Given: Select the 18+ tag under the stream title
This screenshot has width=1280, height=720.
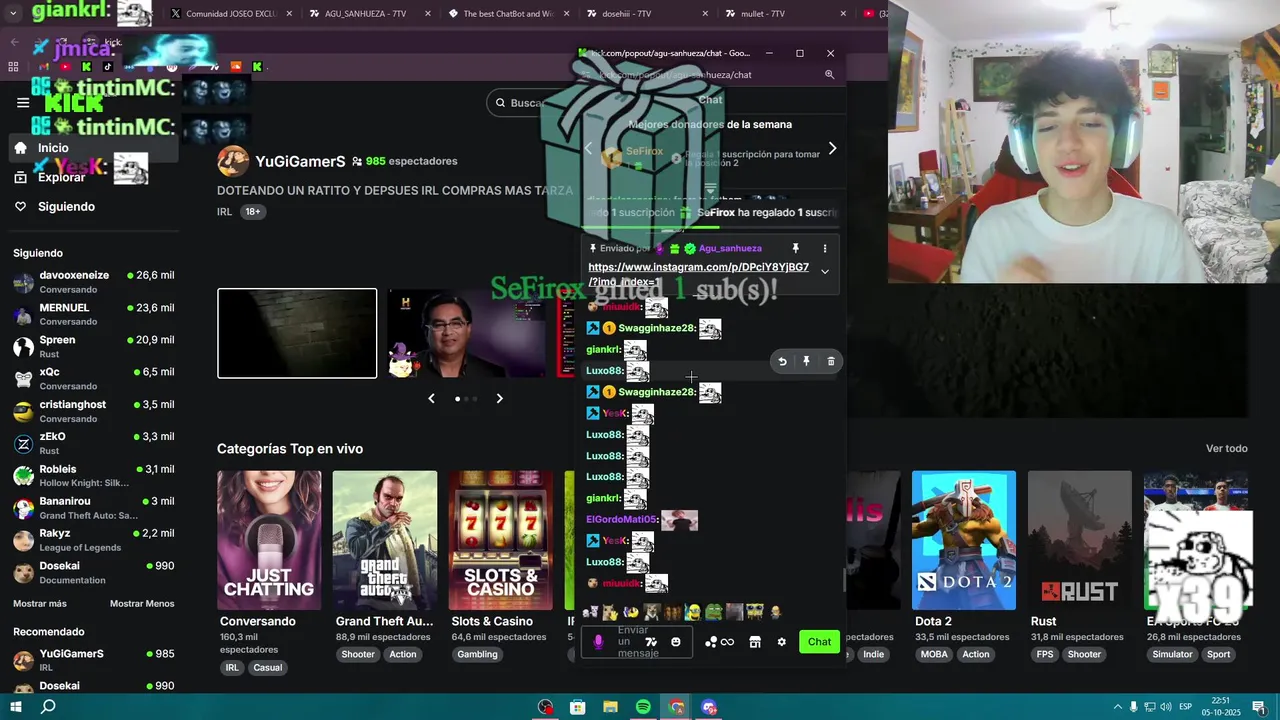Looking at the screenshot, I should [253, 212].
